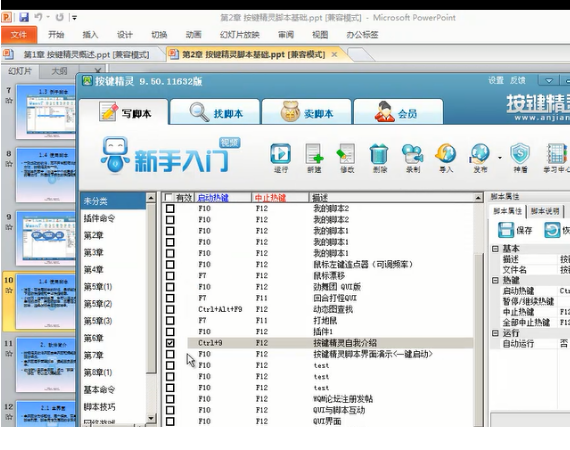Toggle the 有效 header select-all checkbox
This screenshot has width=570, height=450.
[168, 197]
